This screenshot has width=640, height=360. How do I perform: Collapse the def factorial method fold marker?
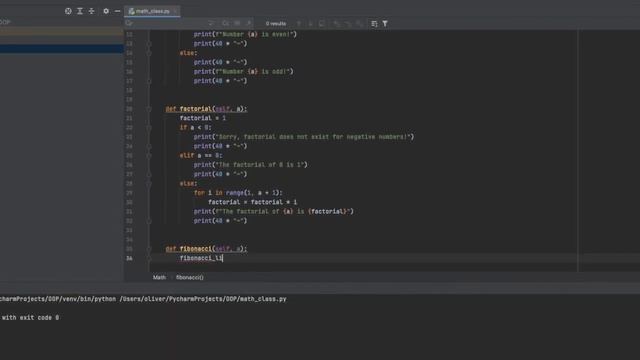tap(149, 109)
